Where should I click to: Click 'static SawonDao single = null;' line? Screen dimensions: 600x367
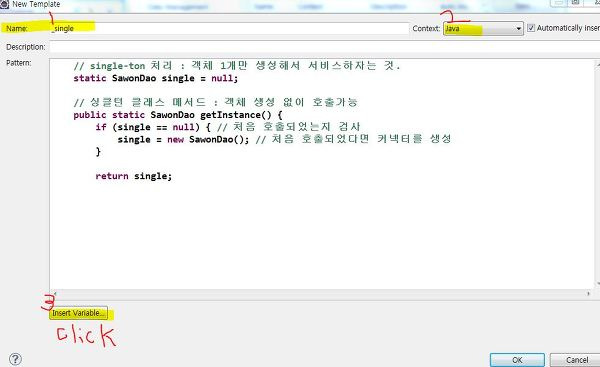click(x=156, y=78)
